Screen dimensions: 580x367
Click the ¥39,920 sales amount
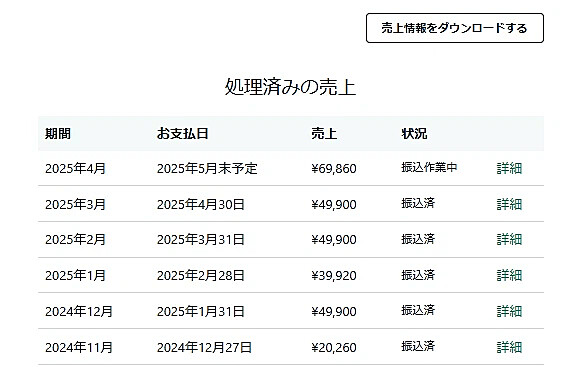(x=334, y=276)
